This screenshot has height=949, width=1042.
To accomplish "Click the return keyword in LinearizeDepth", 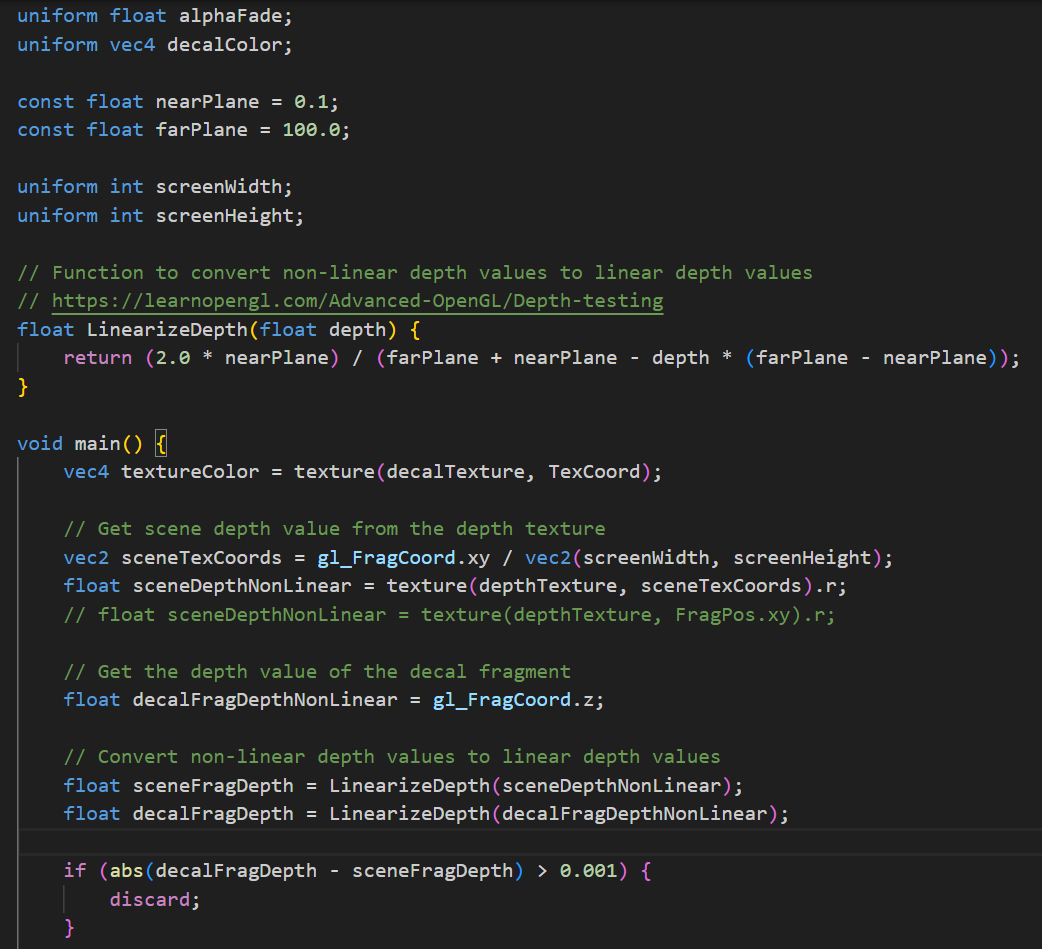I will click(x=97, y=358).
